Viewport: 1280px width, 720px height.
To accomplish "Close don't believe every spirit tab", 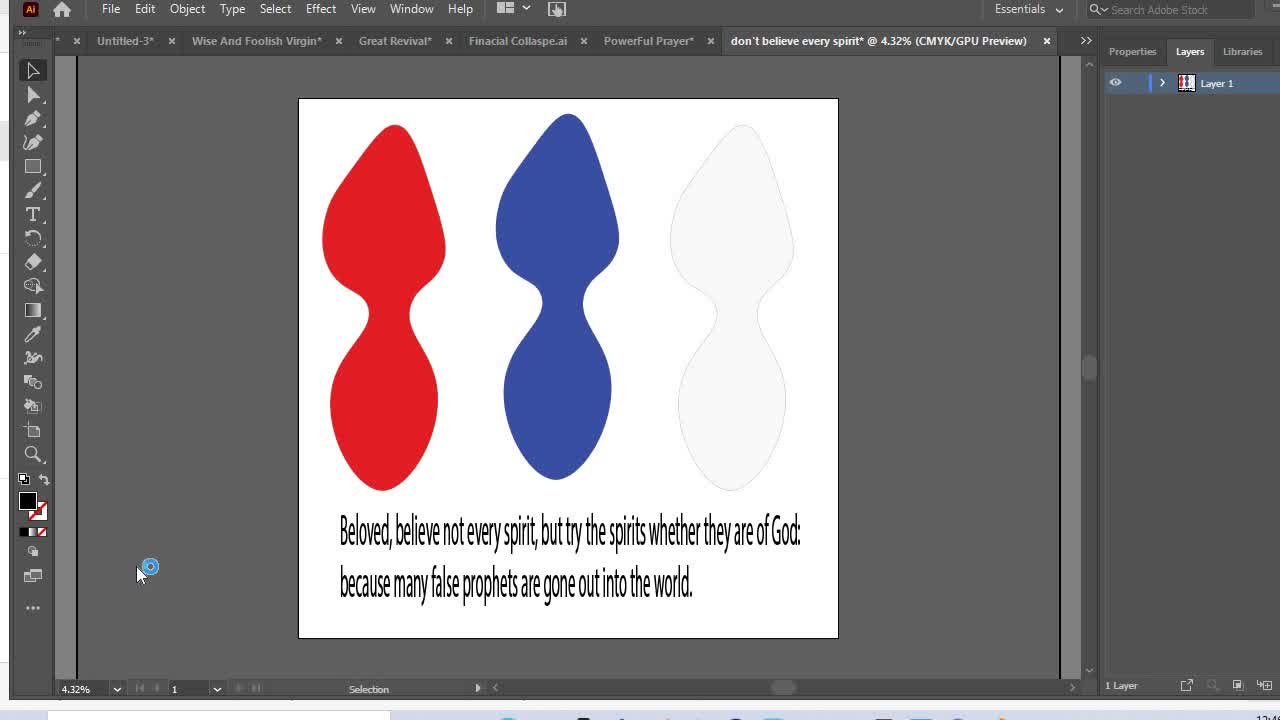I will [x=1047, y=41].
